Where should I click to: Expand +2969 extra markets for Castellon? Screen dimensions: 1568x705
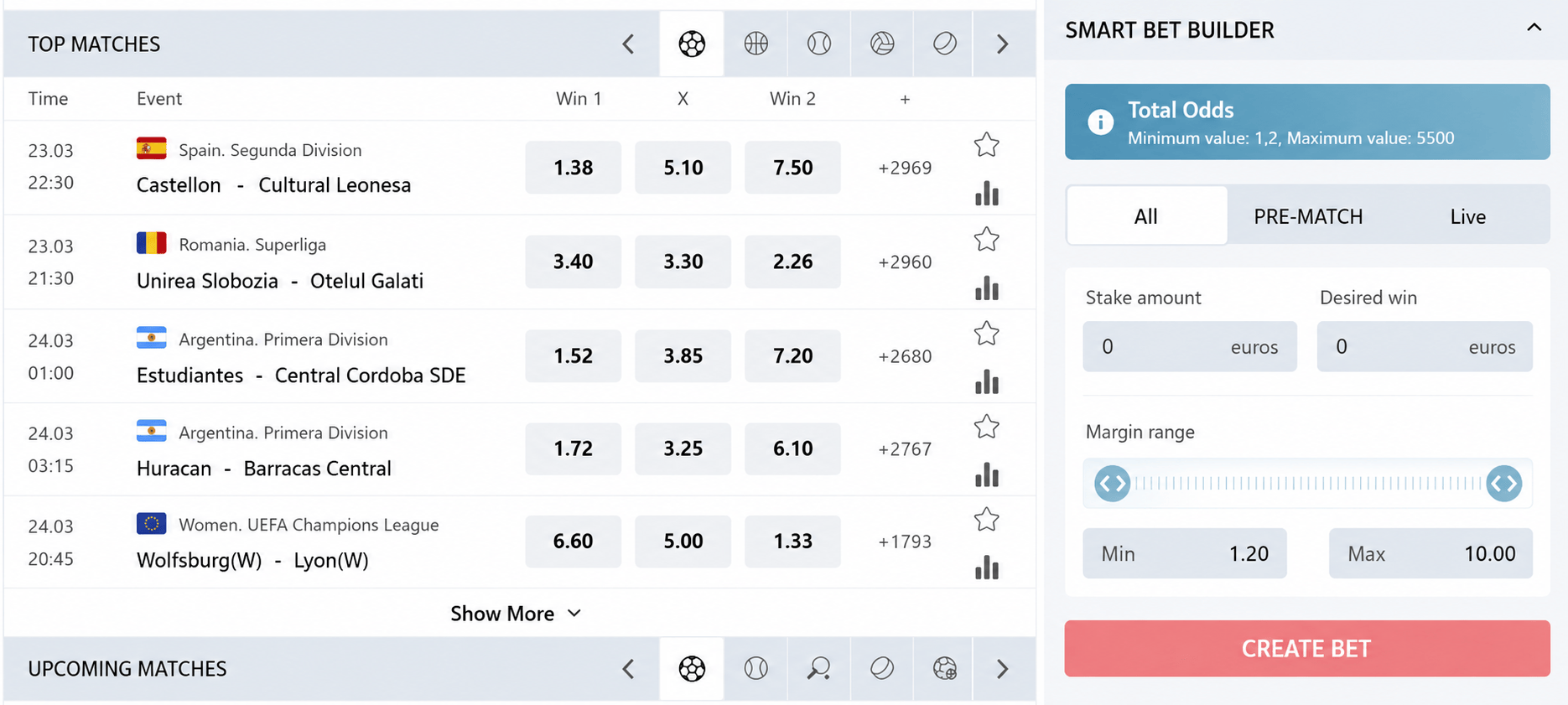pyautogui.click(x=905, y=168)
